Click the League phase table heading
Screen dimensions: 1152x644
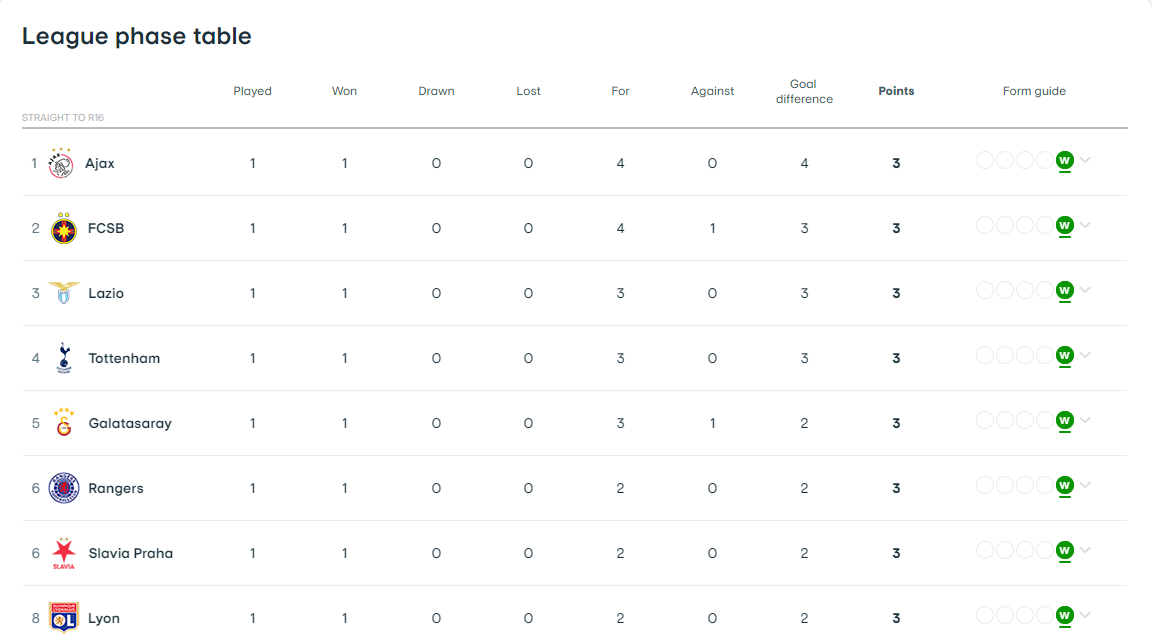[137, 36]
